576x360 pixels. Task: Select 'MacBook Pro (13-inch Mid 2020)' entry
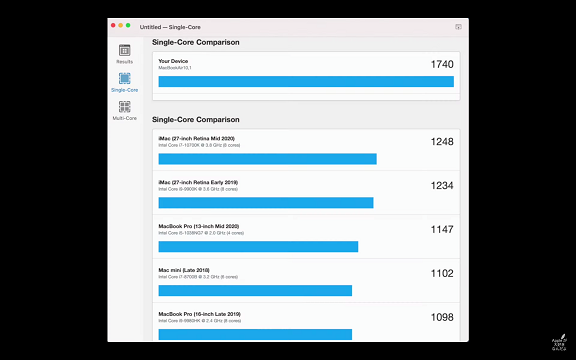(199, 226)
